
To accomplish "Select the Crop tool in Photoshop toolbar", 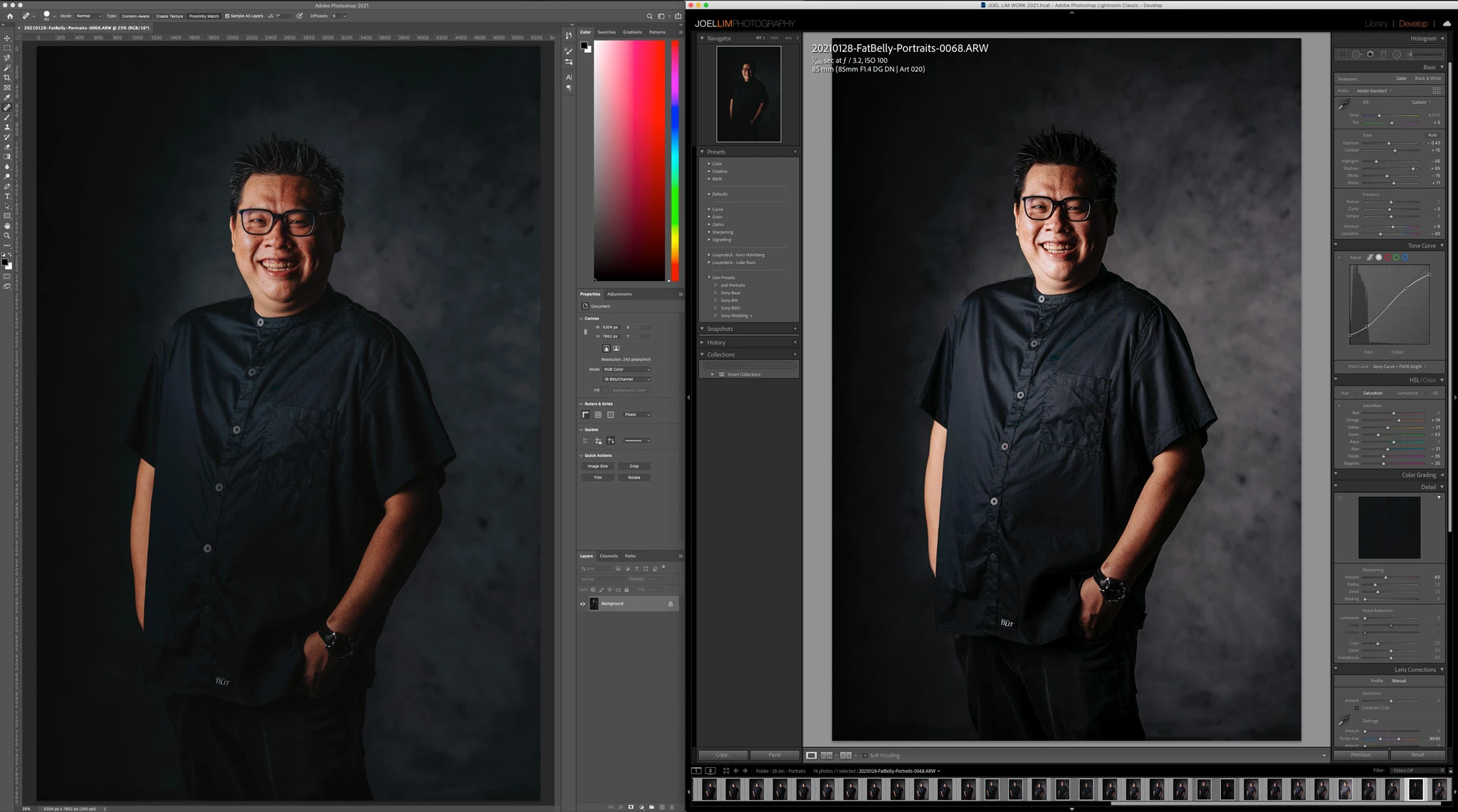I will 7,78.
